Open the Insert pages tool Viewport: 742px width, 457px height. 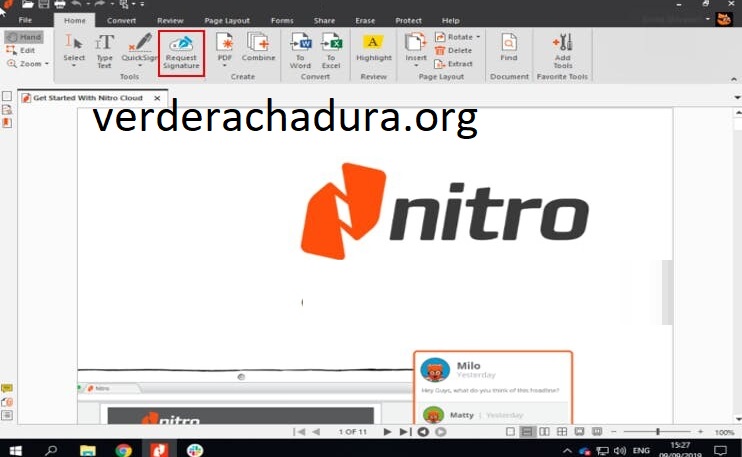[416, 50]
